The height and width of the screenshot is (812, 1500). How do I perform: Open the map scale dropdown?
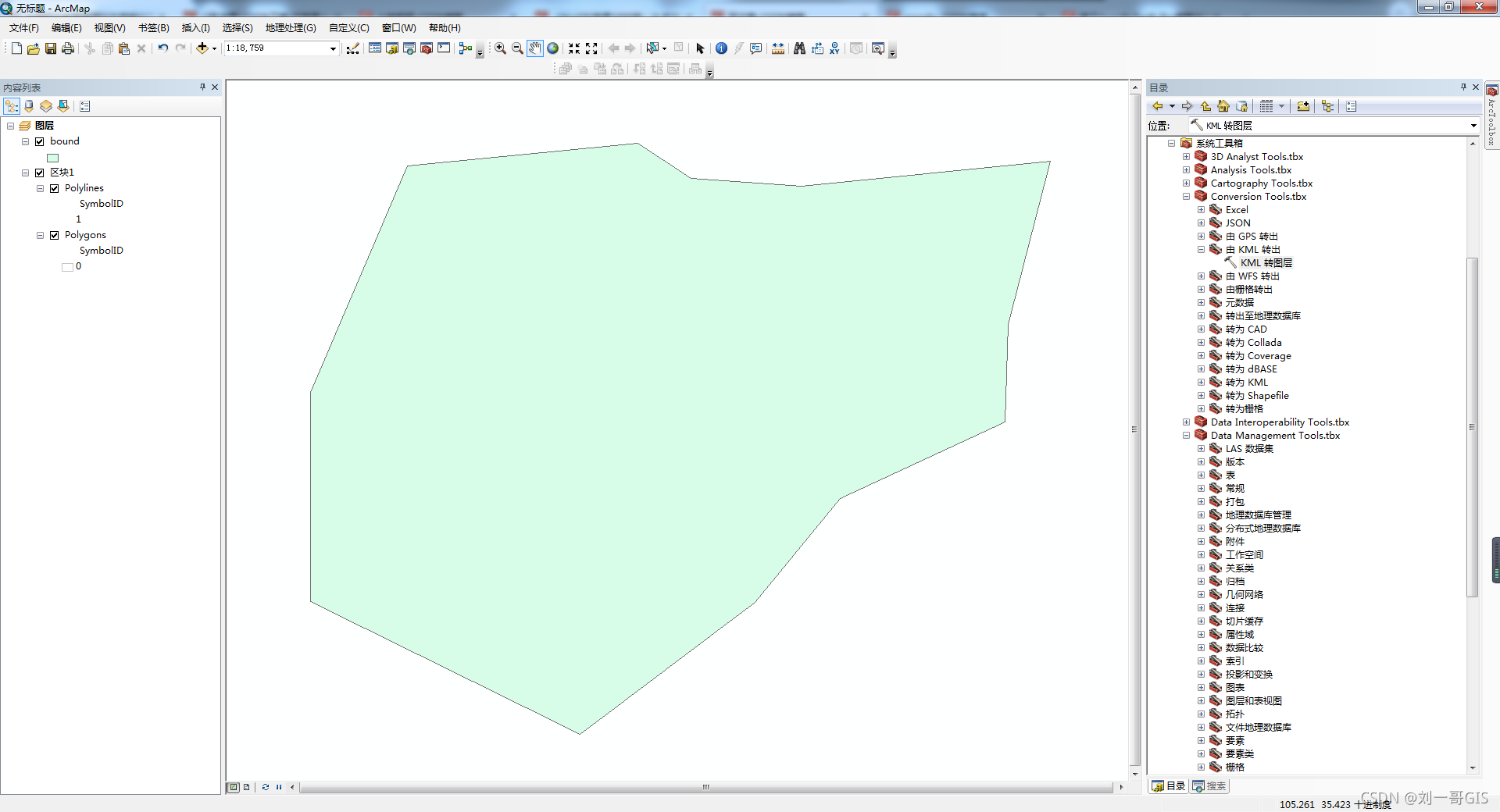pyautogui.click(x=333, y=48)
